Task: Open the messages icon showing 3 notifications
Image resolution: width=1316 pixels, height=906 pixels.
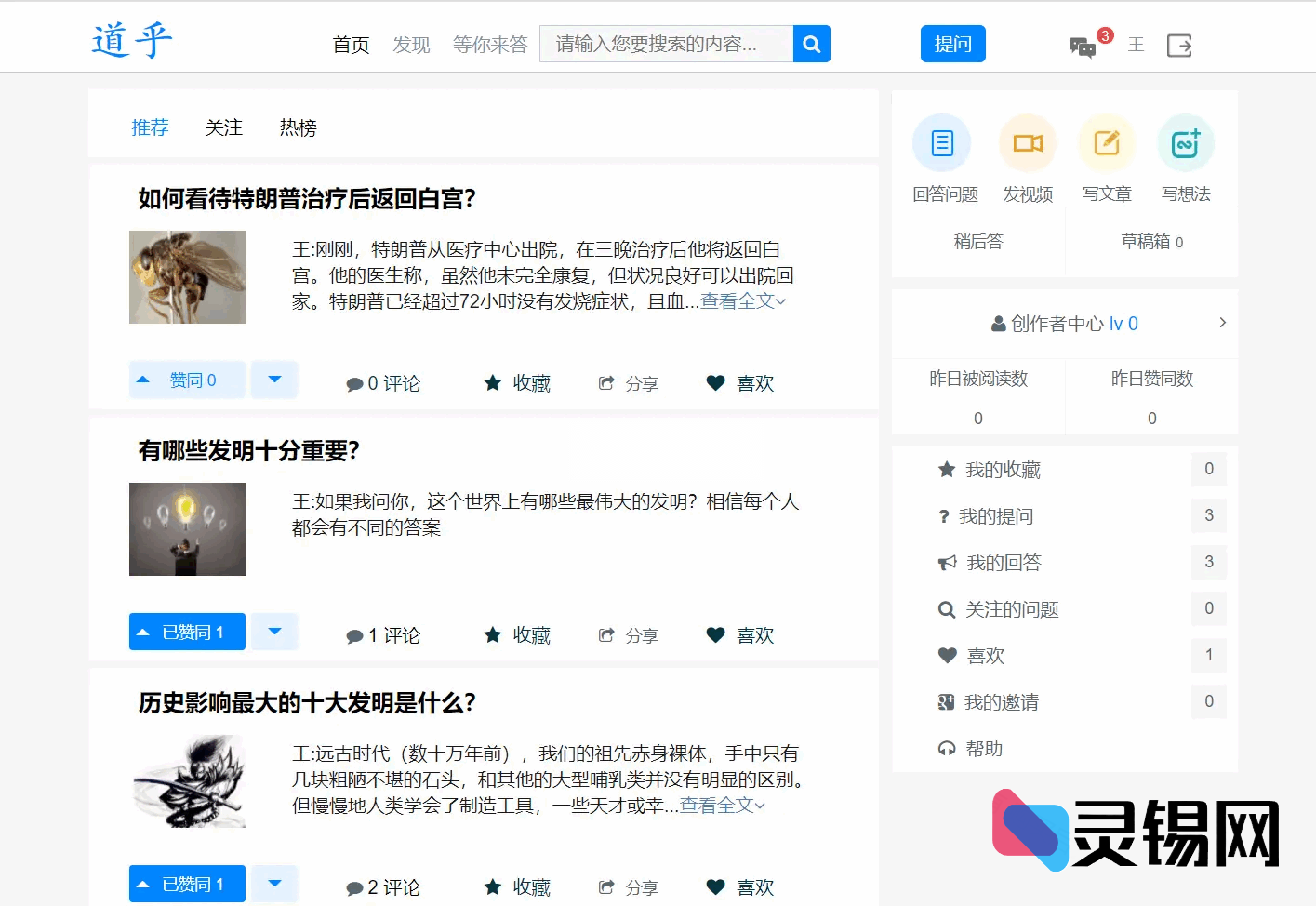Action: click(1083, 46)
